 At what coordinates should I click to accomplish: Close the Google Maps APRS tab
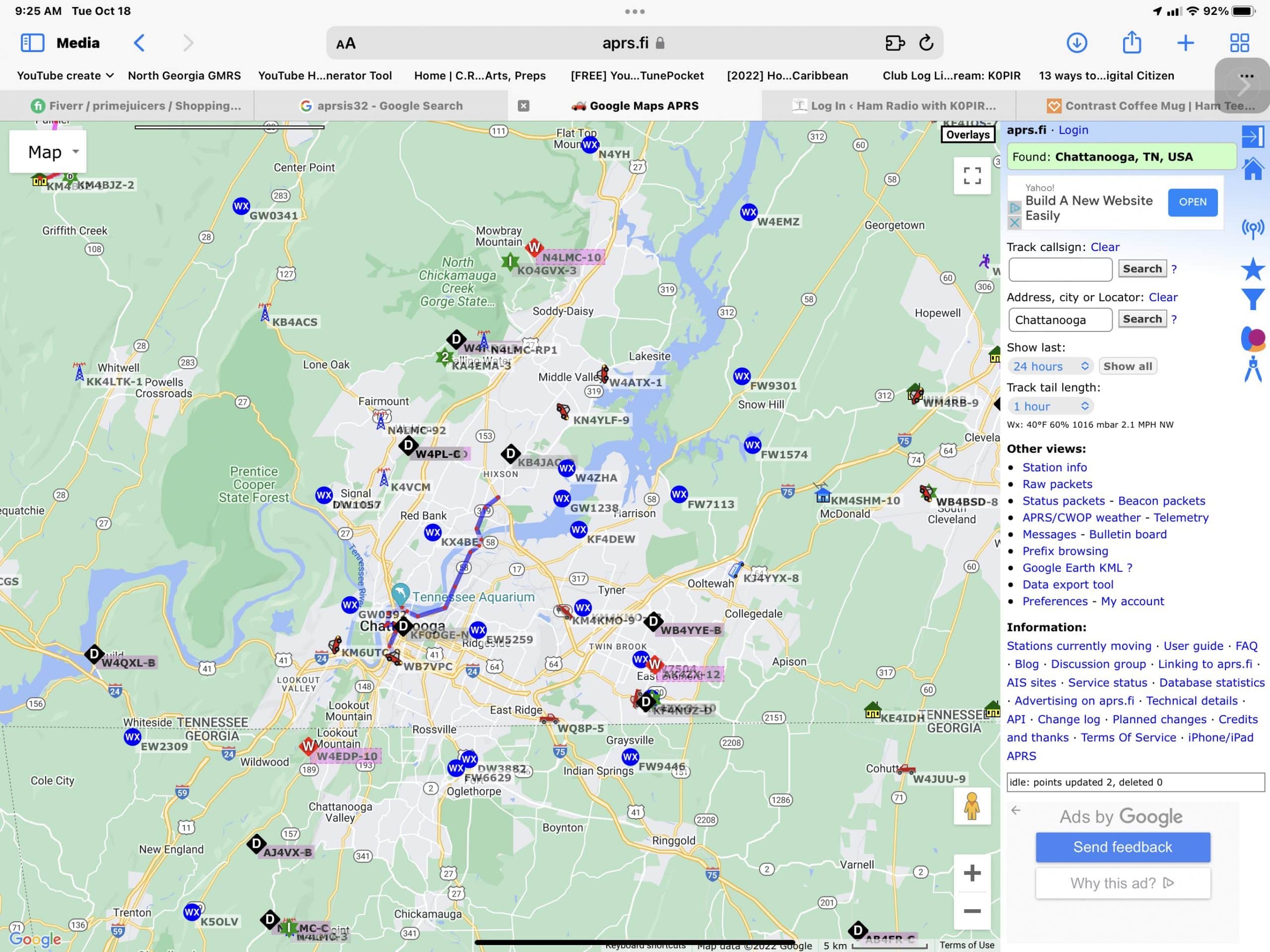(x=523, y=106)
